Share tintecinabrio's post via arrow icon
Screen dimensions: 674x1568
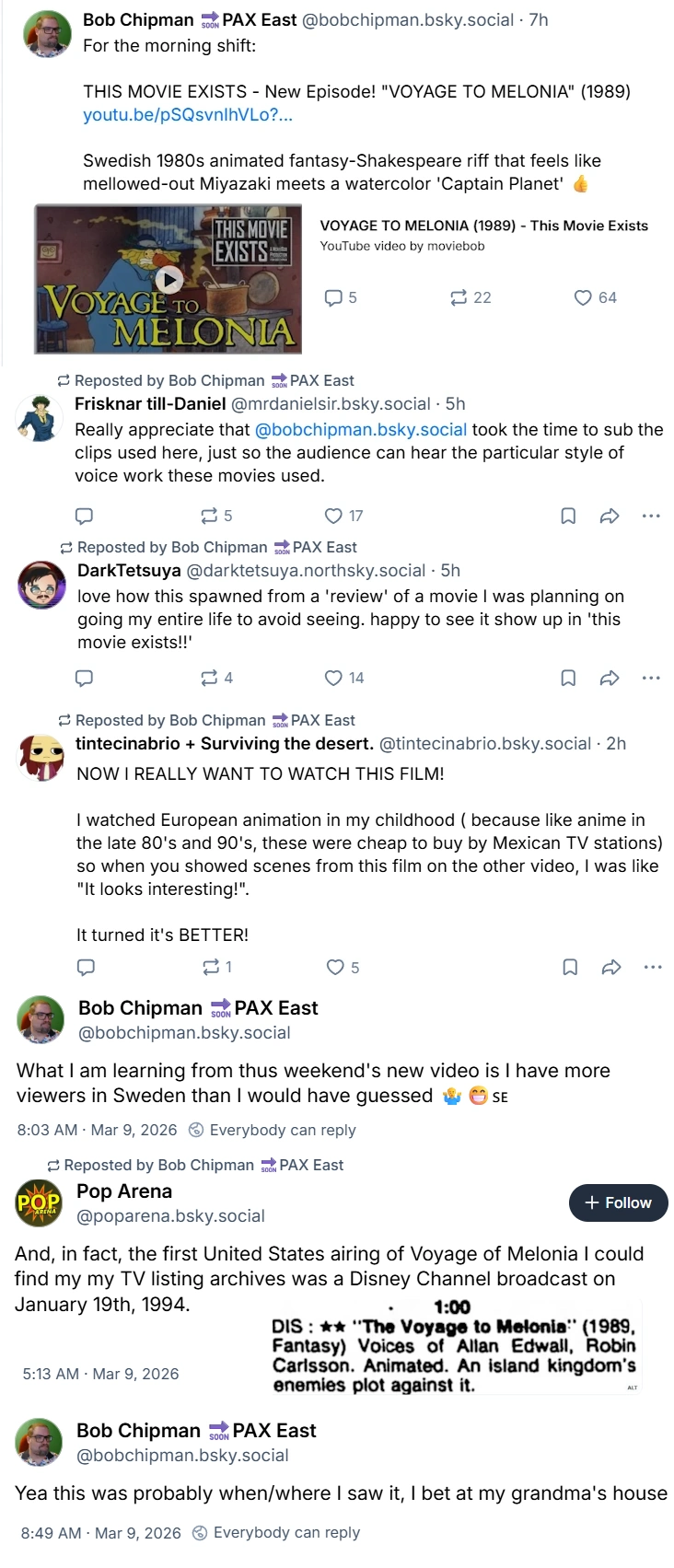coord(611,967)
